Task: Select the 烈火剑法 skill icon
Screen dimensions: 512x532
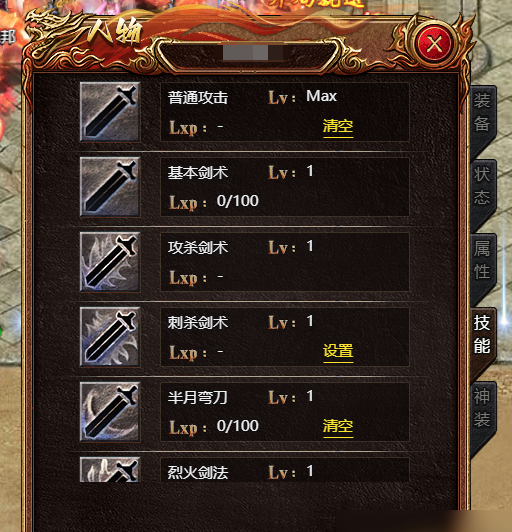Action: tap(110, 469)
